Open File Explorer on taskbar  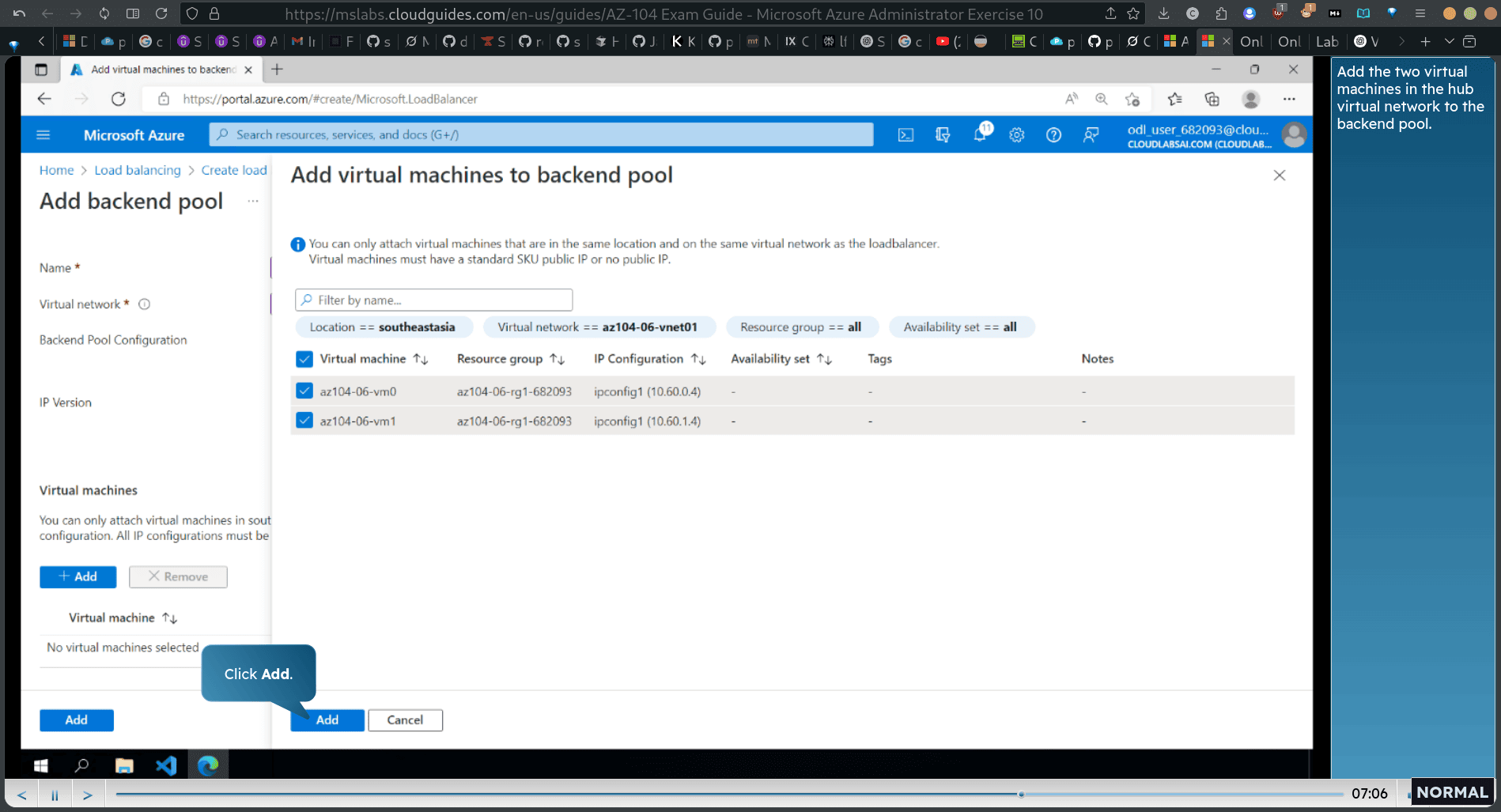124,765
